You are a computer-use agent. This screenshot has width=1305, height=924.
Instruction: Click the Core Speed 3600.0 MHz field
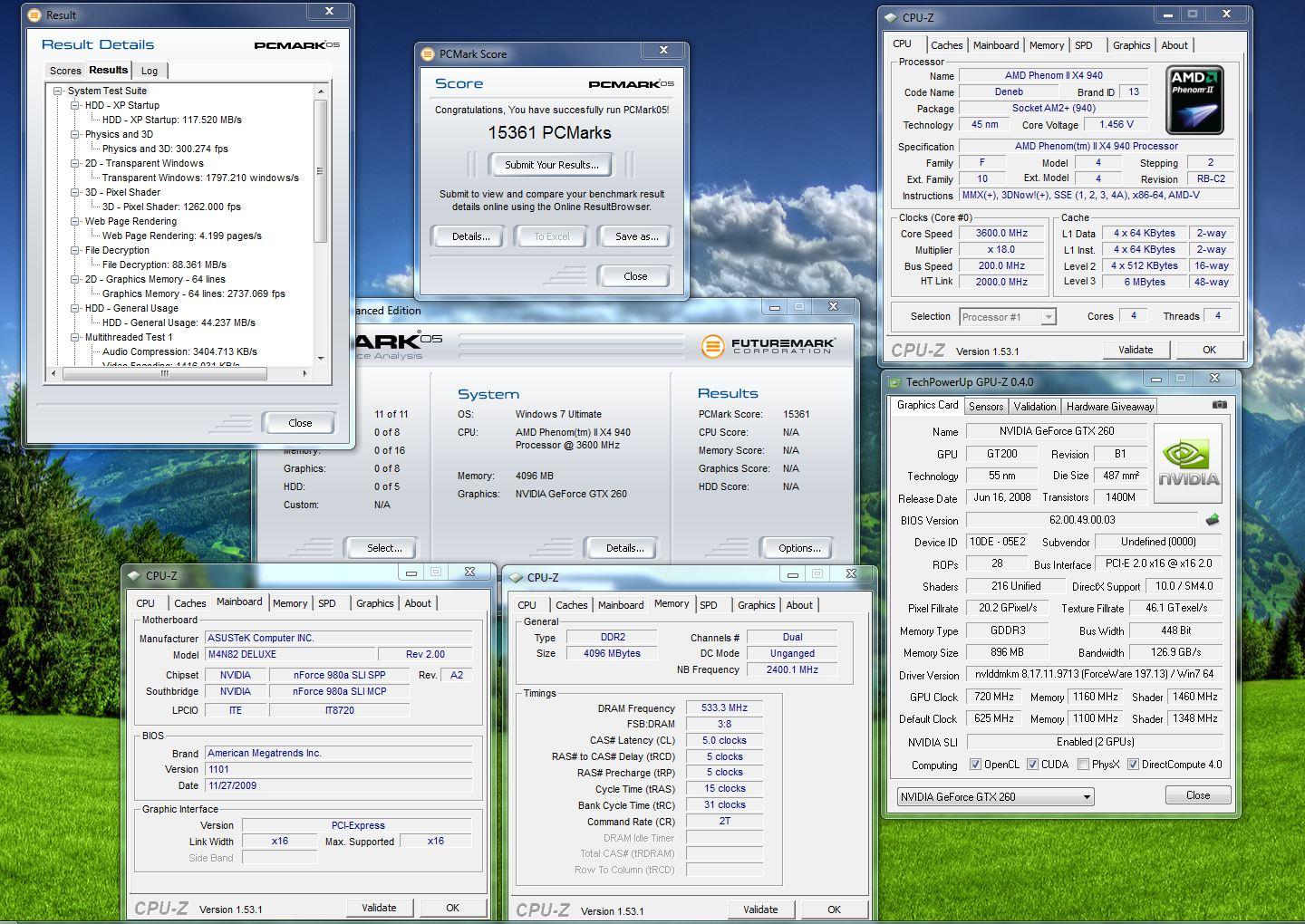point(1001,234)
